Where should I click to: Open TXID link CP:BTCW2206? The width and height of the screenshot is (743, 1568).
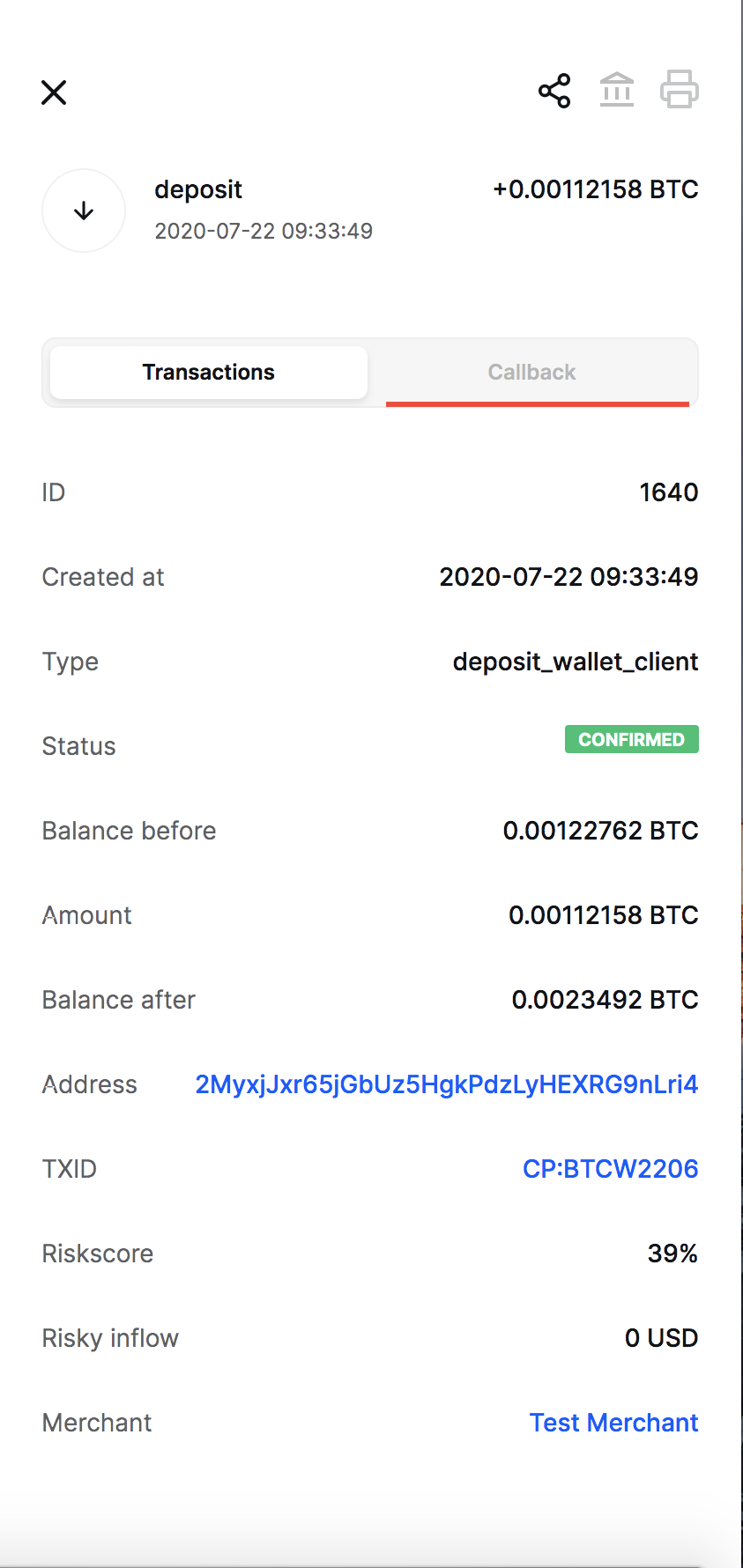610,1169
